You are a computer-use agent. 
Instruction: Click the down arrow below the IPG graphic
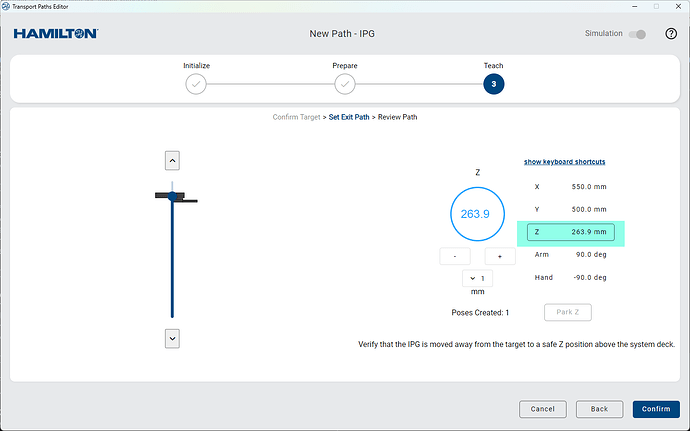tap(172, 339)
